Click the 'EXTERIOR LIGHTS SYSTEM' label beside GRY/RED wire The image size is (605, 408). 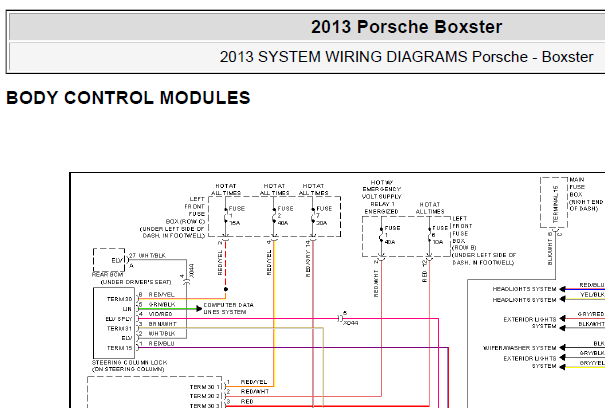pos(530,323)
